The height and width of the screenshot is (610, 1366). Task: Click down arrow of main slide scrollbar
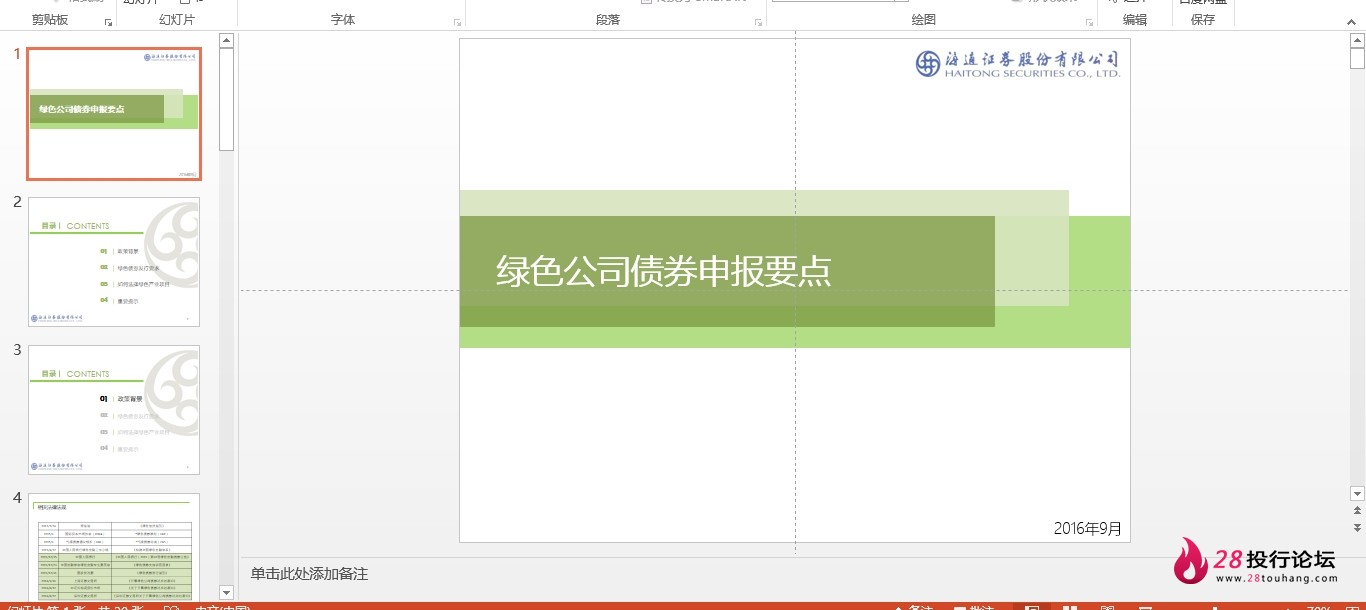coord(1357,494)
